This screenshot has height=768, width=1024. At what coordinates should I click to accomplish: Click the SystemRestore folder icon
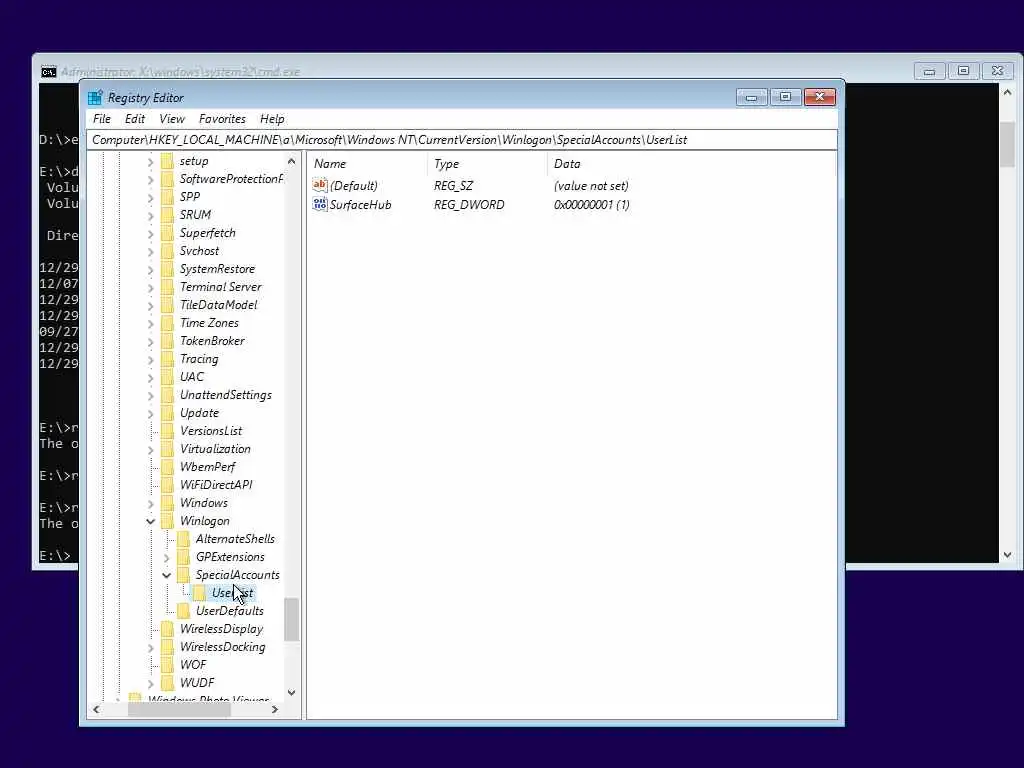click(168, 268)
